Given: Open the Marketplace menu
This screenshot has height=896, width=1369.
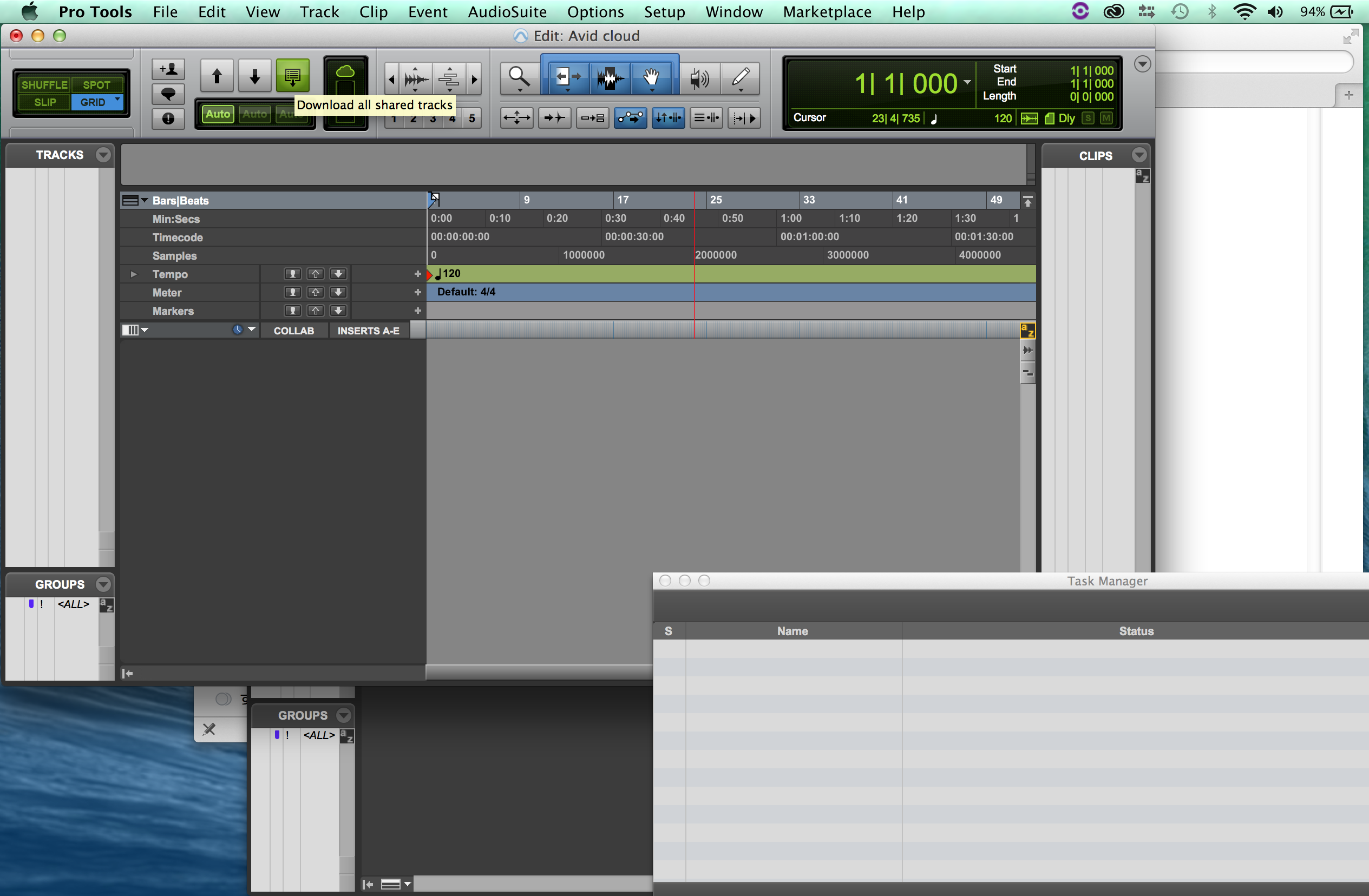Looking at the screenshot, I should click(827, 11).
